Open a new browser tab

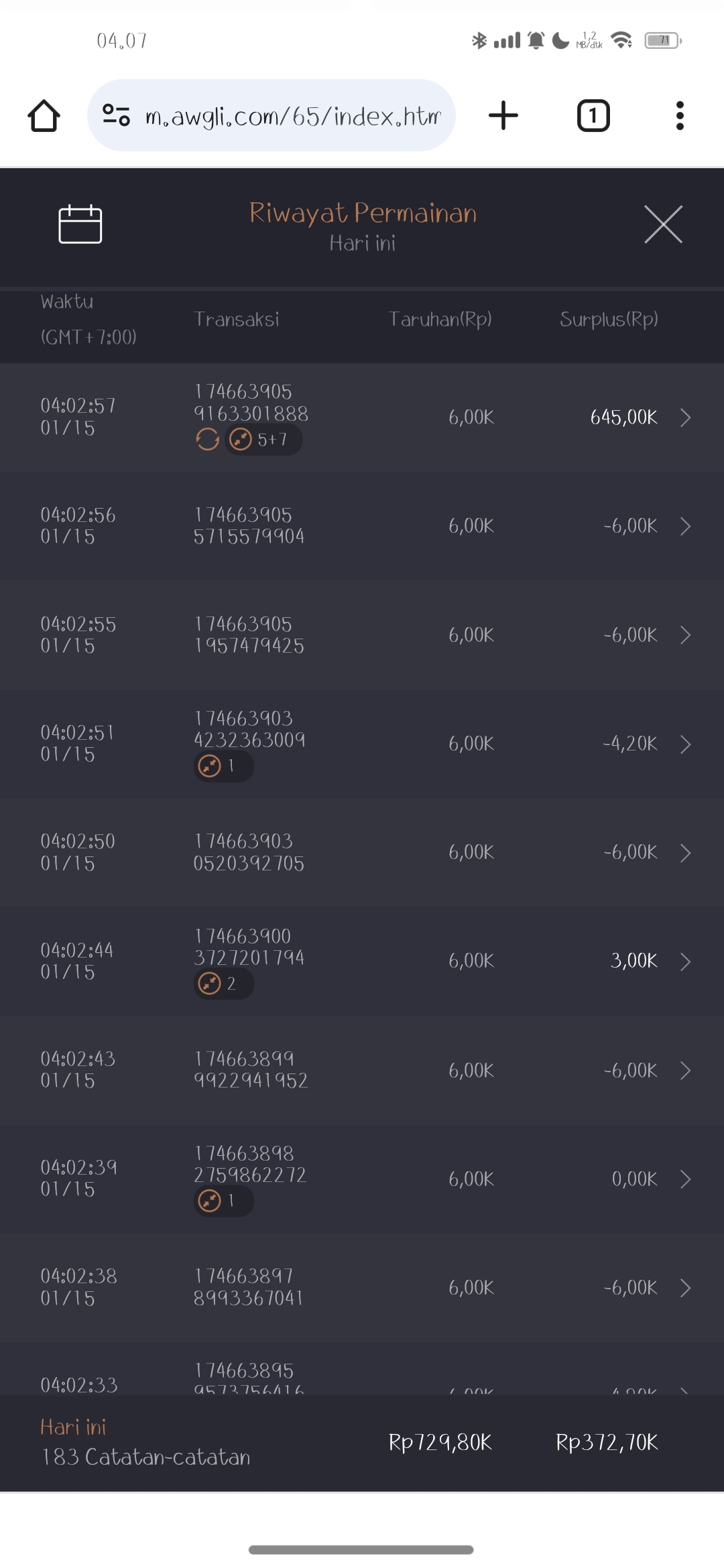tap(503, 115)
